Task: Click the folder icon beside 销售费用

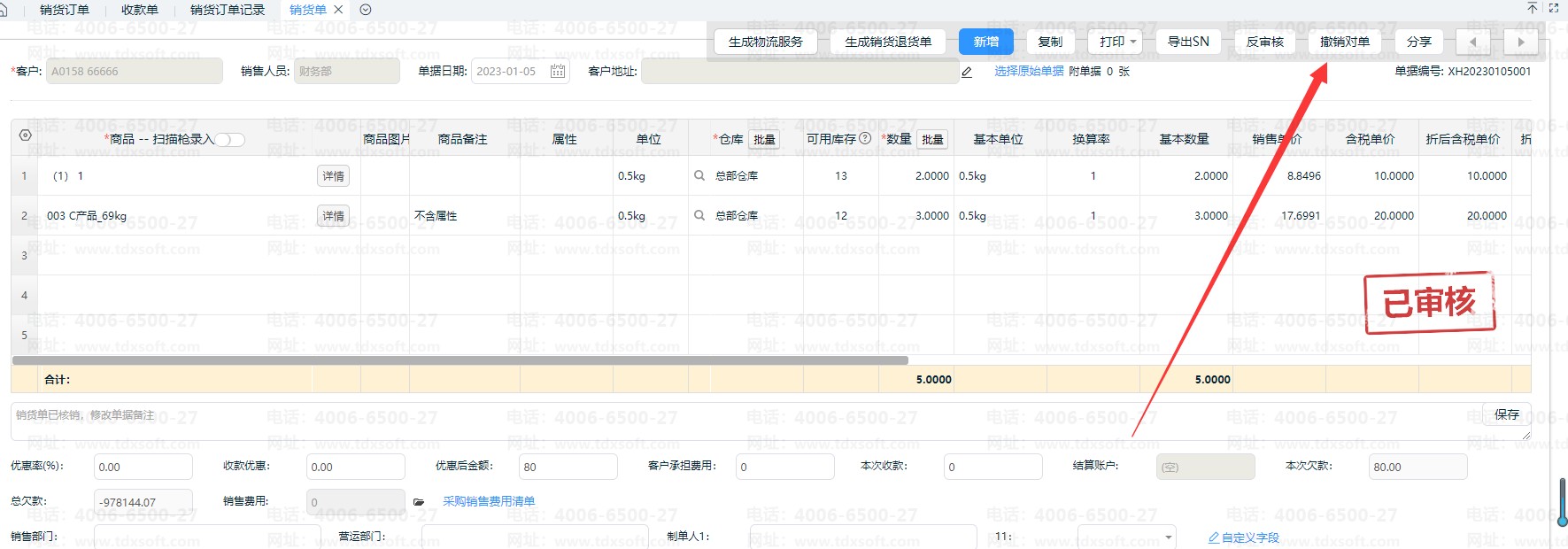Action: [419, 502]
